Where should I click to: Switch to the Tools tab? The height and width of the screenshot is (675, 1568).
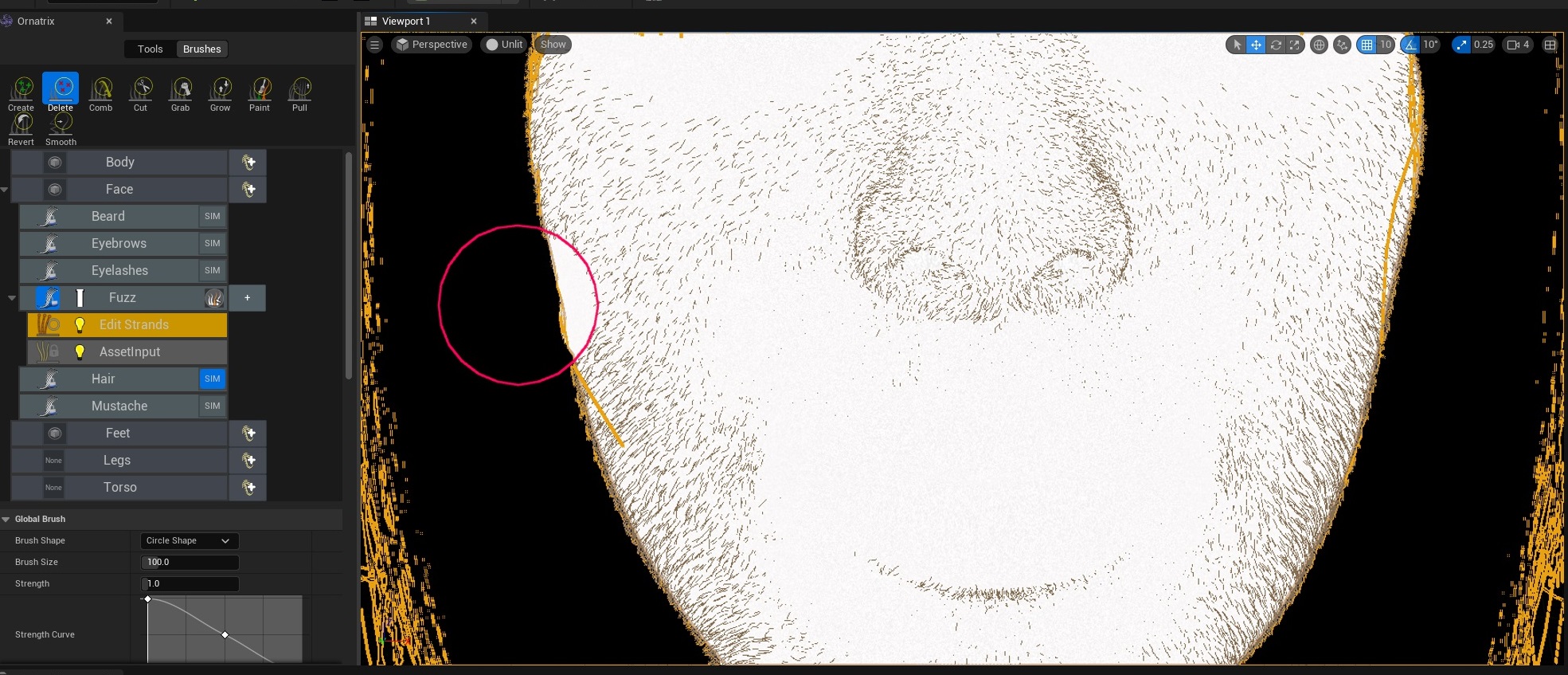pyautogui.click(x=150, y=49)
